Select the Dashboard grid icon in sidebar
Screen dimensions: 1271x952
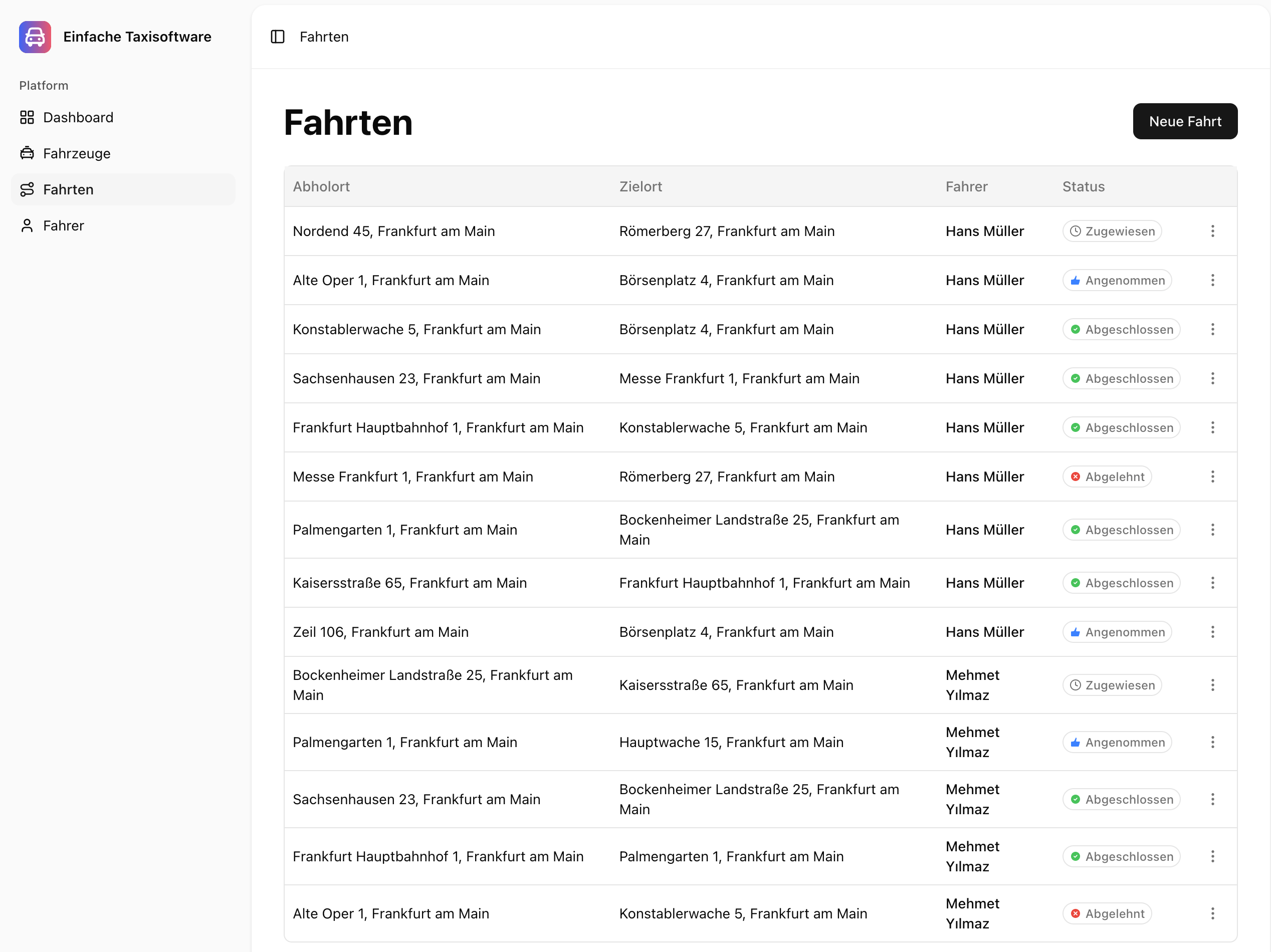coord(27,117)
